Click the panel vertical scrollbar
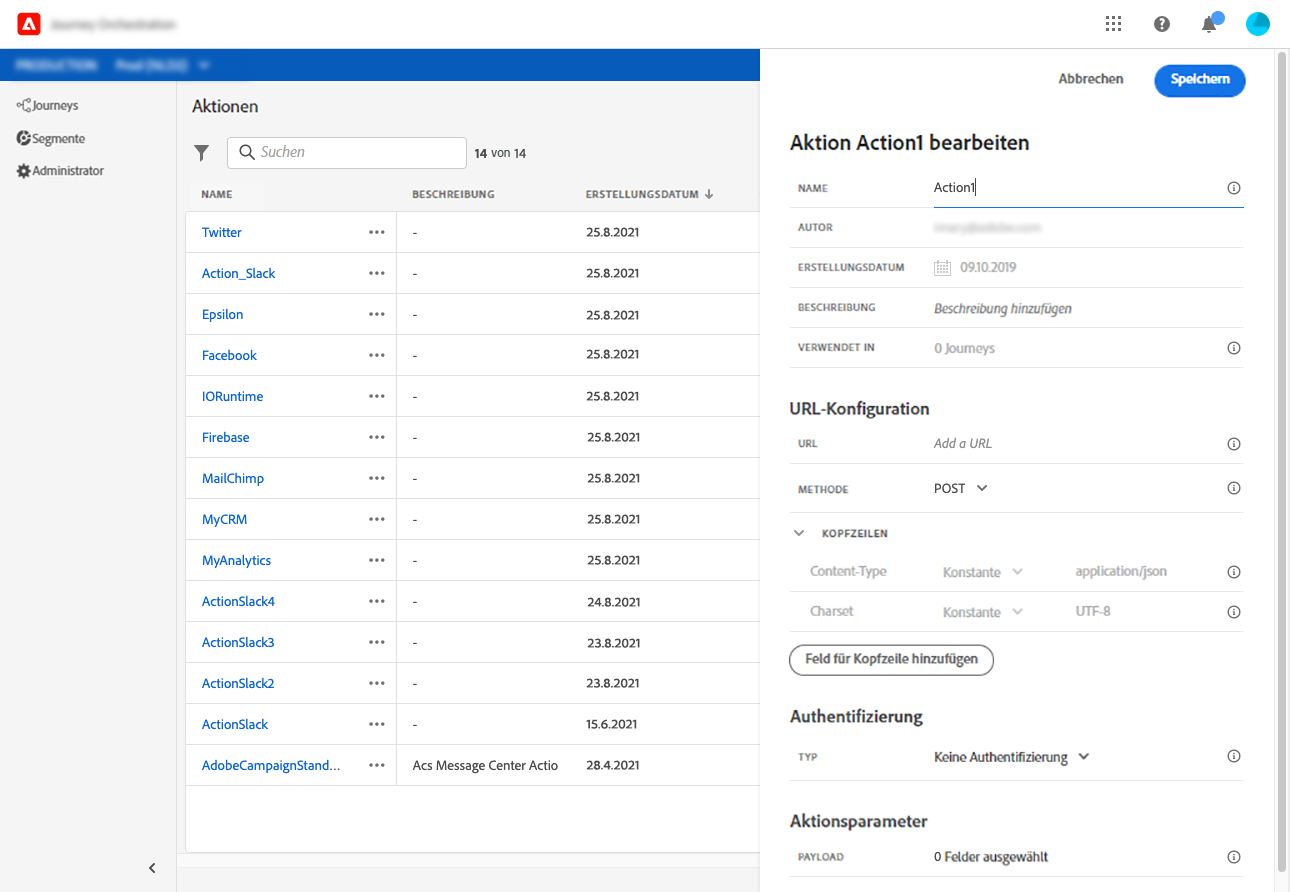Viewport: 1290px width, 892px height. point(1282,460)
